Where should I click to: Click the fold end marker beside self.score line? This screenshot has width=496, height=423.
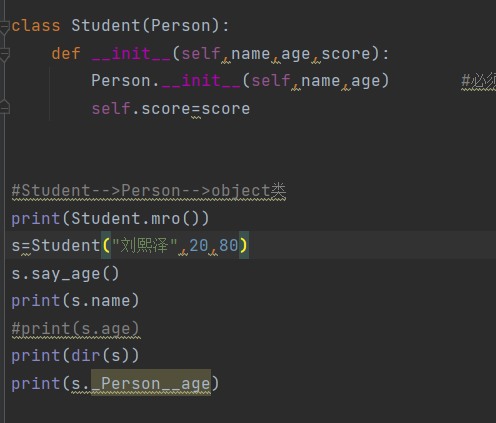4,107
